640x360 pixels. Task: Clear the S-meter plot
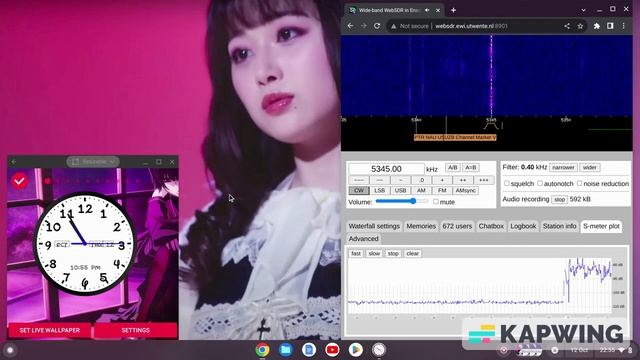pyautogui.click(x=413, y=253)
